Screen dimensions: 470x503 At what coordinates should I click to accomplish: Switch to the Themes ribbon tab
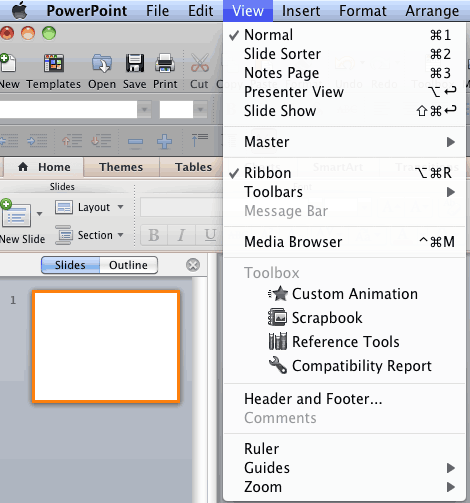coord(121,167)
